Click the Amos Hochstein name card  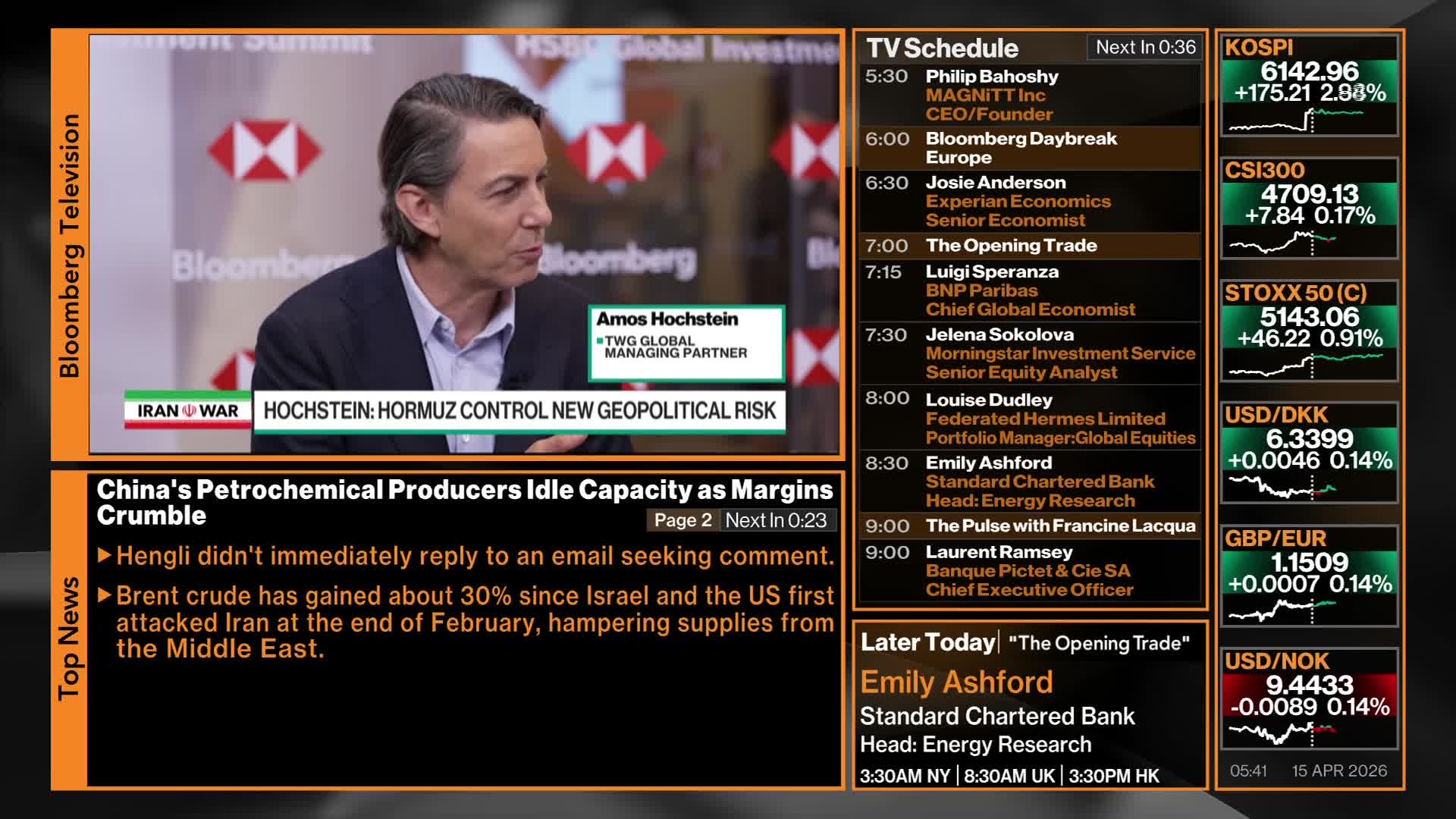point(686,343)
